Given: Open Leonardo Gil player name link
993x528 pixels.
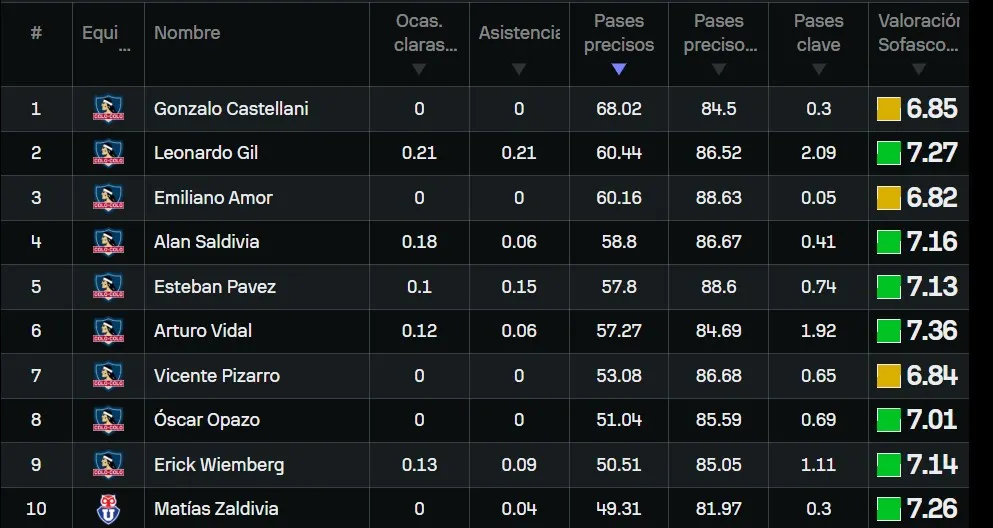Looking at the screenshot, I should pos(206,153).
